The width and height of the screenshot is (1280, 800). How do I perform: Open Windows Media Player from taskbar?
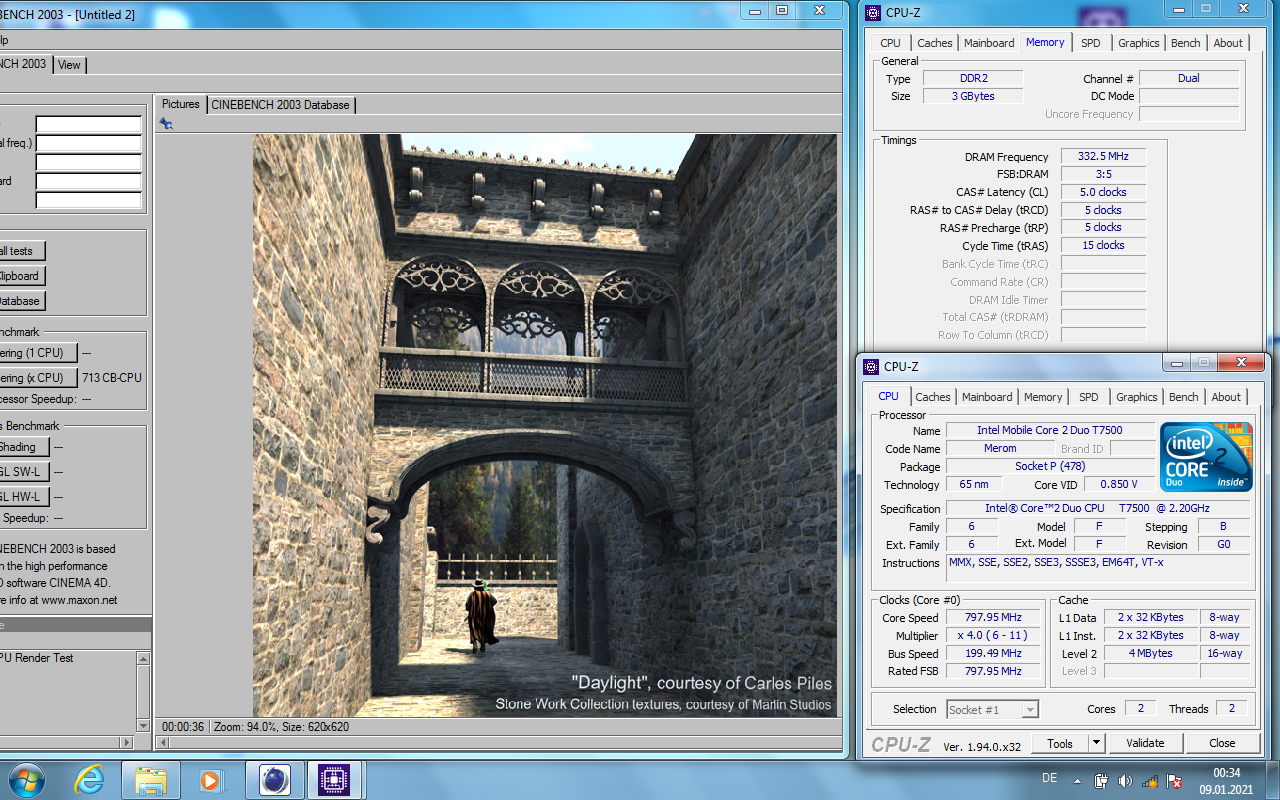(x=210, y=779)
